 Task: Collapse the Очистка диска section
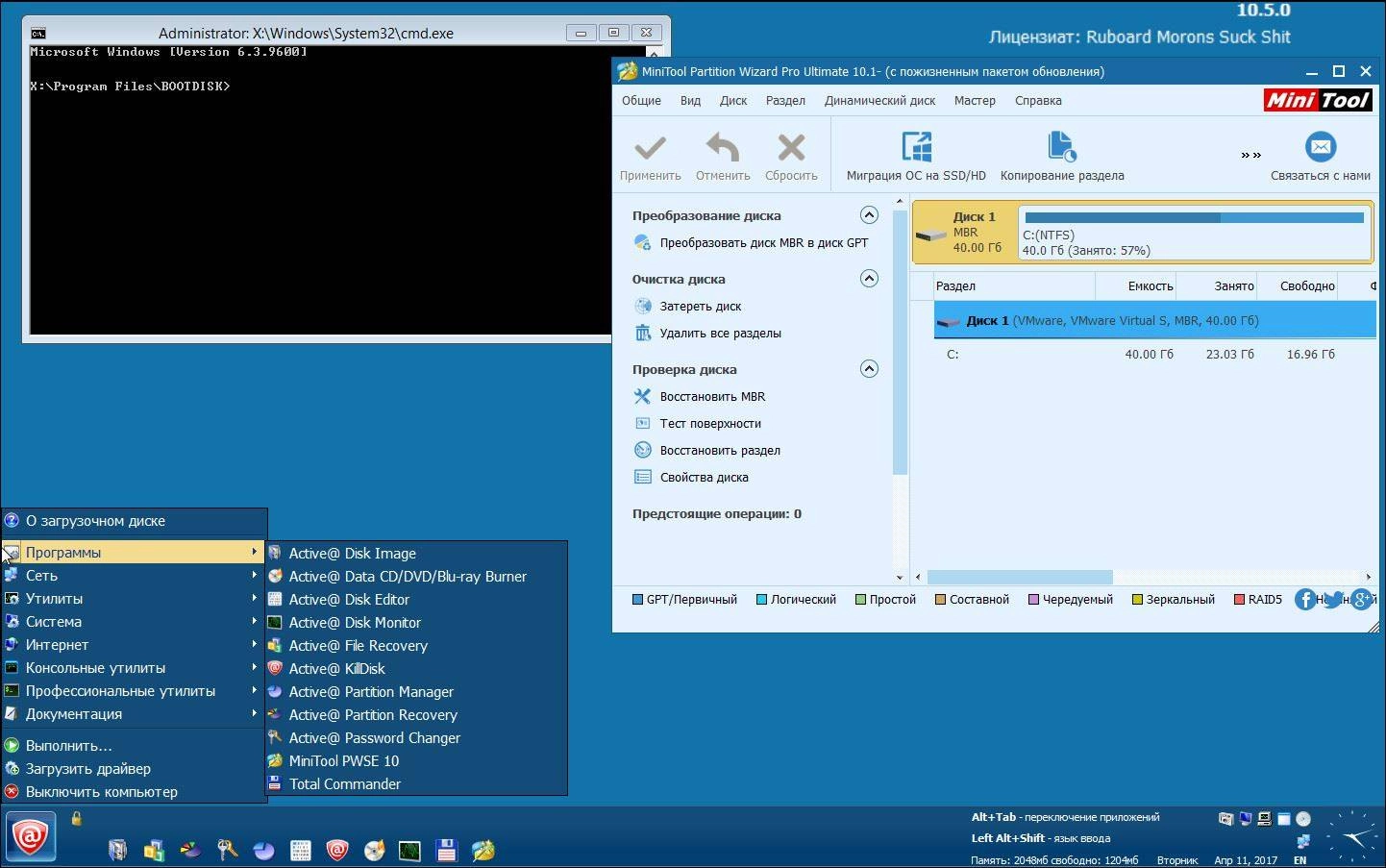(x=869, y=278)
